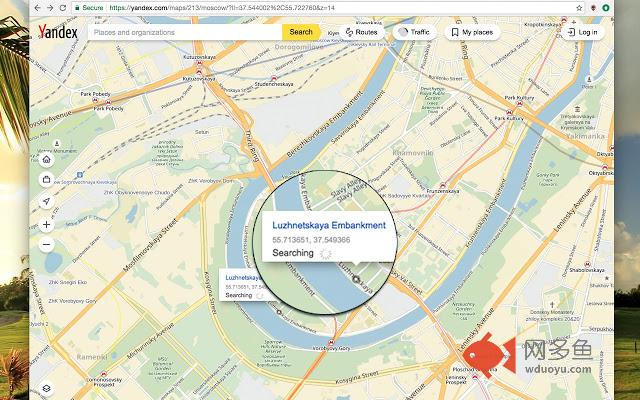640x400 pixels.
Task: Zoom in with the plus button
Action: click(47, 225)
